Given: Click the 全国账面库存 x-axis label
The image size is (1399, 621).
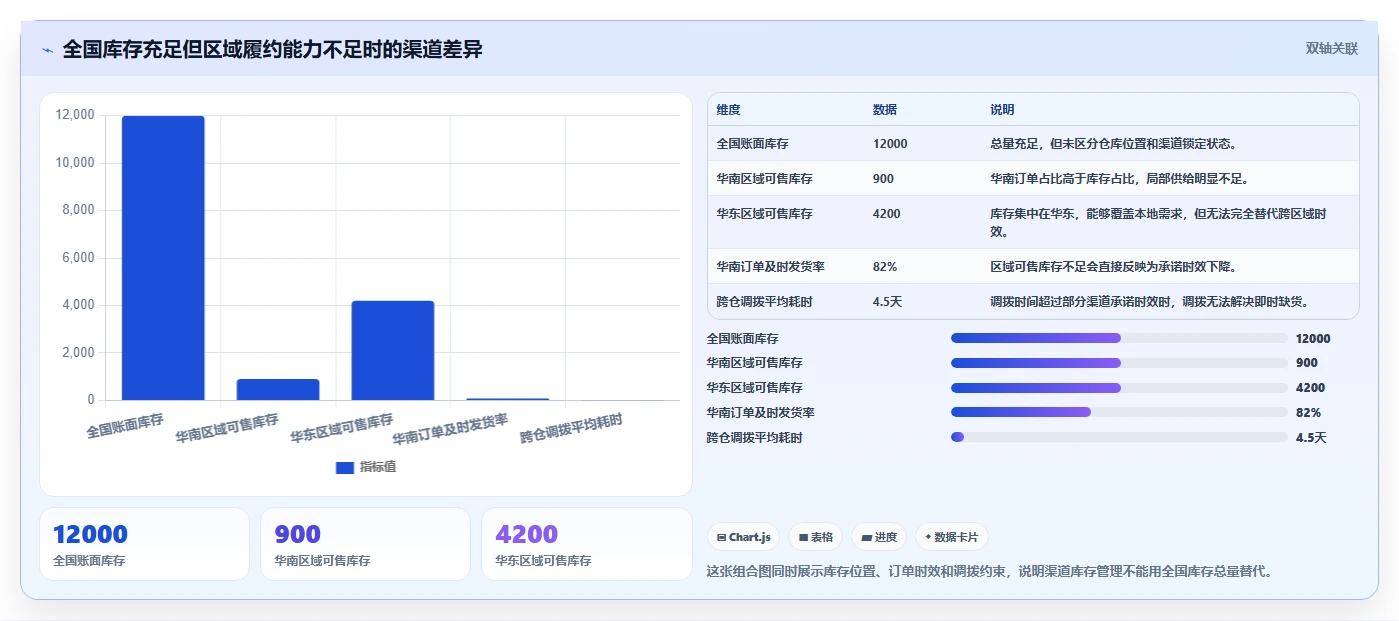Looking at the screenshot, I should pos(125,425).
